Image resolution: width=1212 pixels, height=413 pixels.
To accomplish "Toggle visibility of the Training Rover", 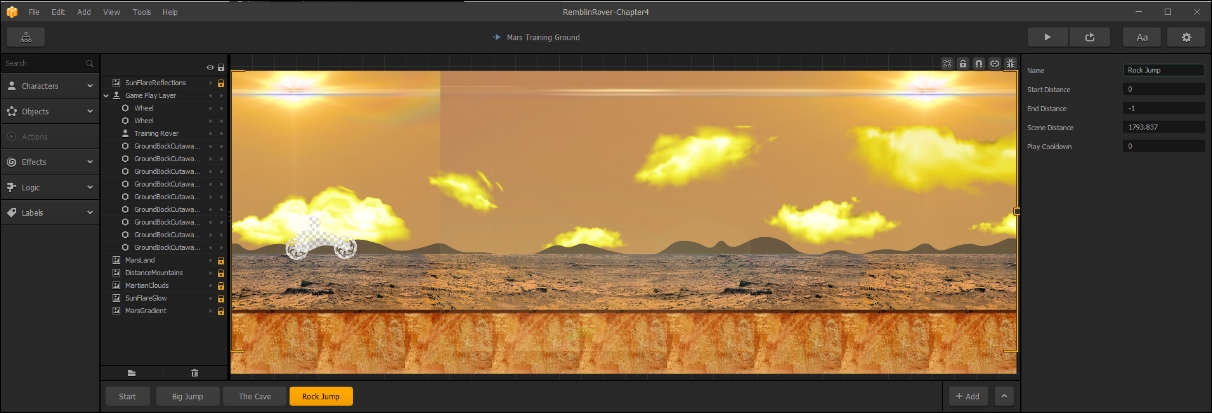I will [x=210, y=133].
